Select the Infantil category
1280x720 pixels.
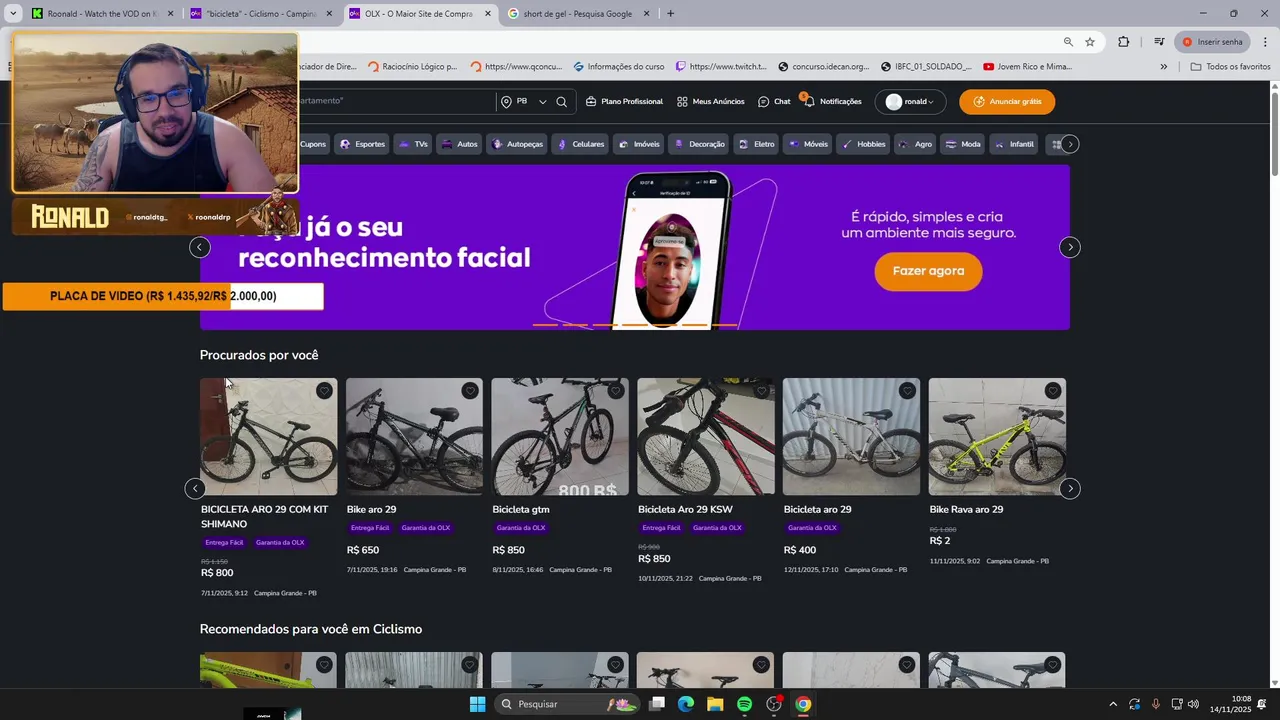click(1014, 144)
